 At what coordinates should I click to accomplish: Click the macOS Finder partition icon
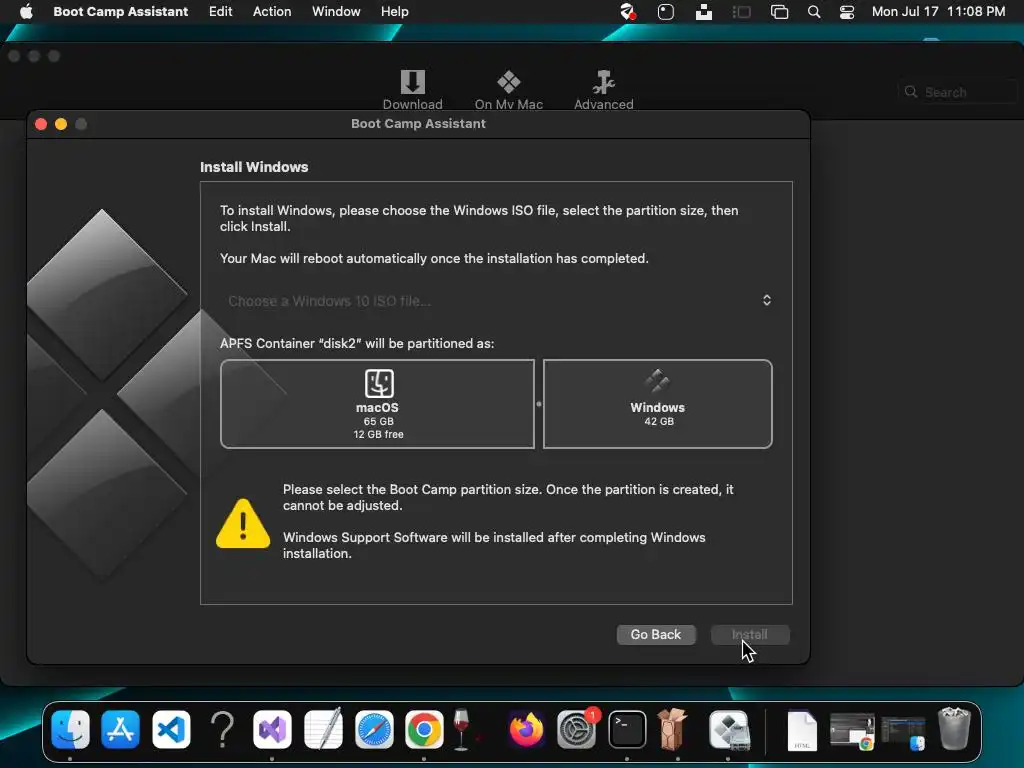coord(379,383)
